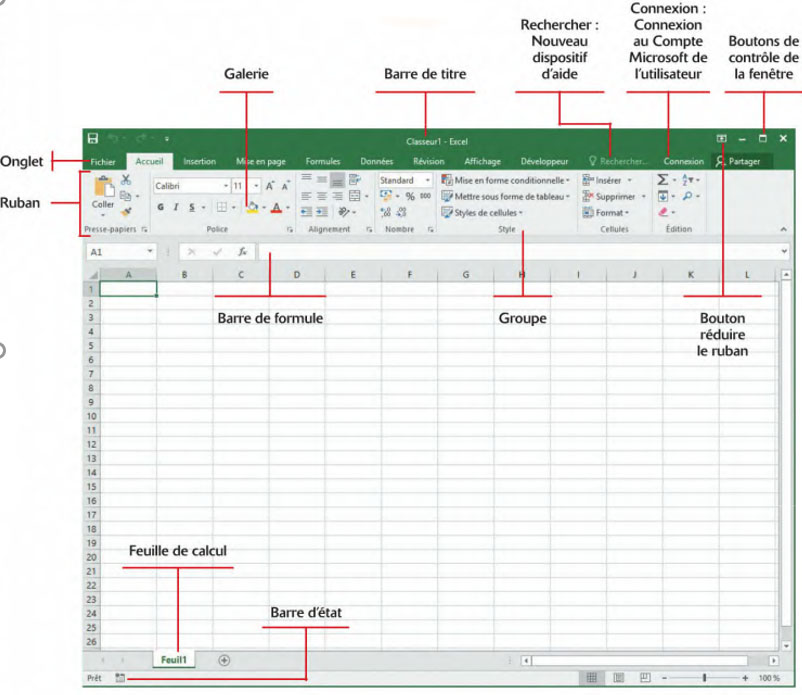
Task: Open the Format cells dropdown
Action: click(x=606, y=212)
